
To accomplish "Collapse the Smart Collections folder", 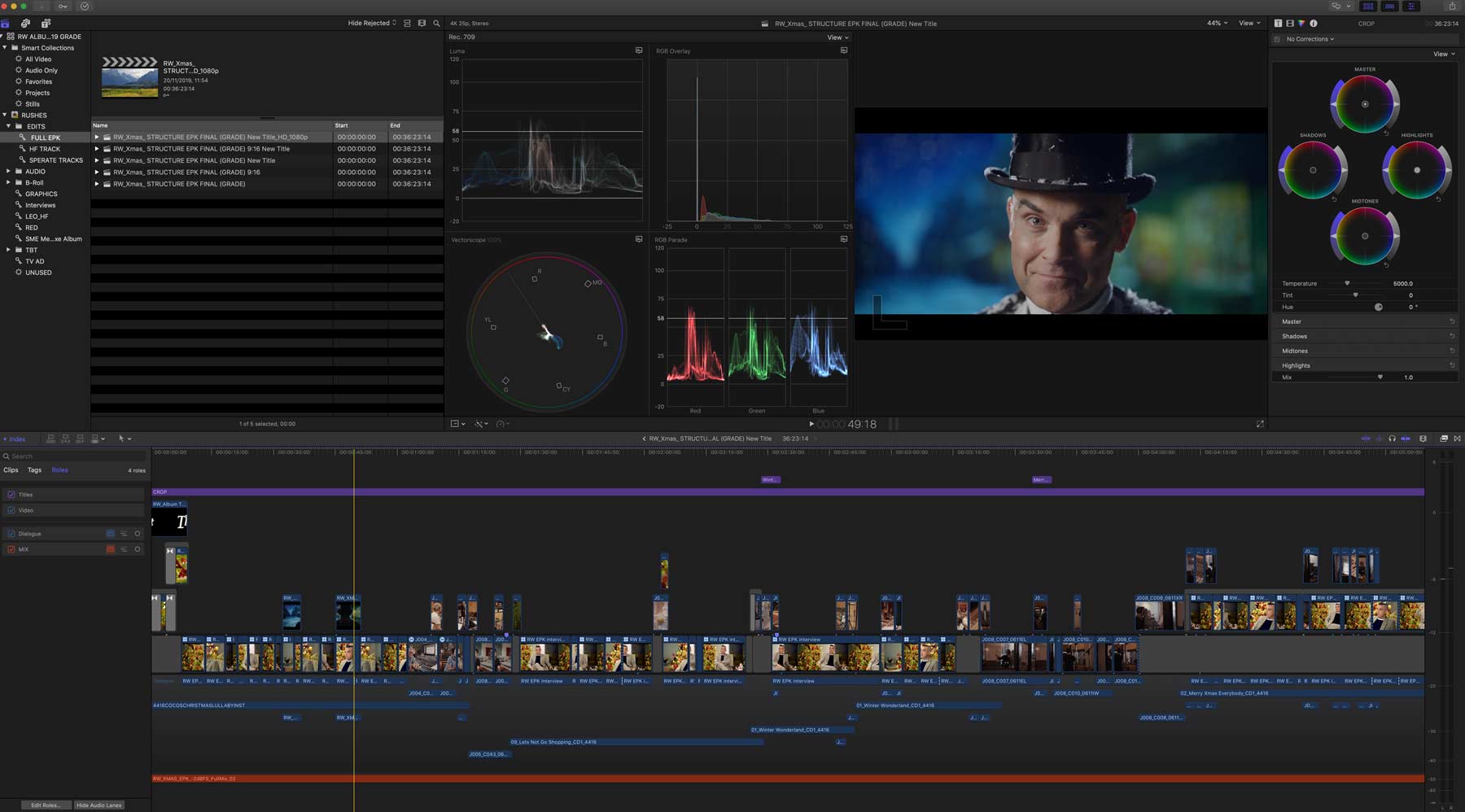I will tap(5, 47).
